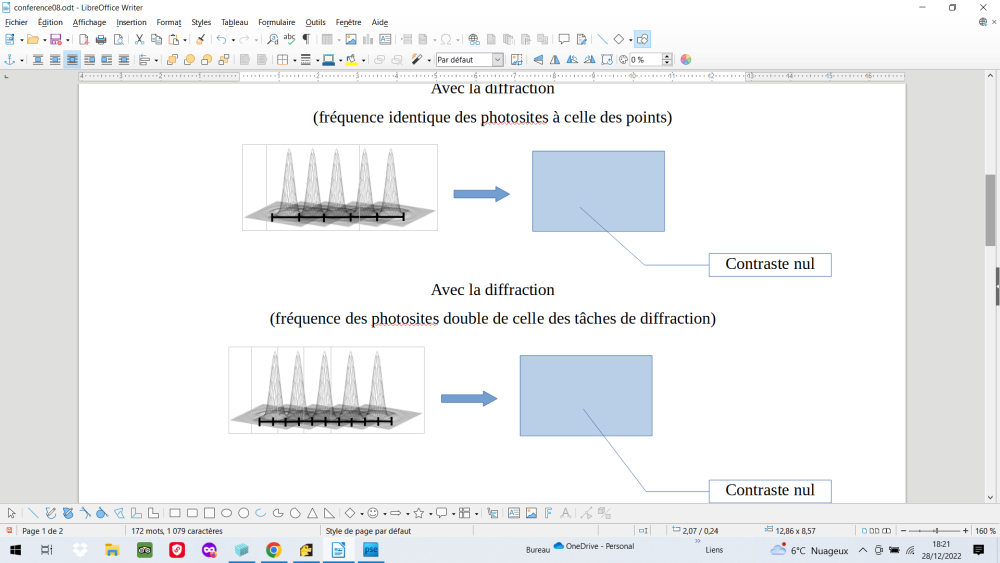The width and height of the screenshot is (1000, 563).
Task: Click 'Style de page par défaut' in status bar
Action: coord(368,531)
